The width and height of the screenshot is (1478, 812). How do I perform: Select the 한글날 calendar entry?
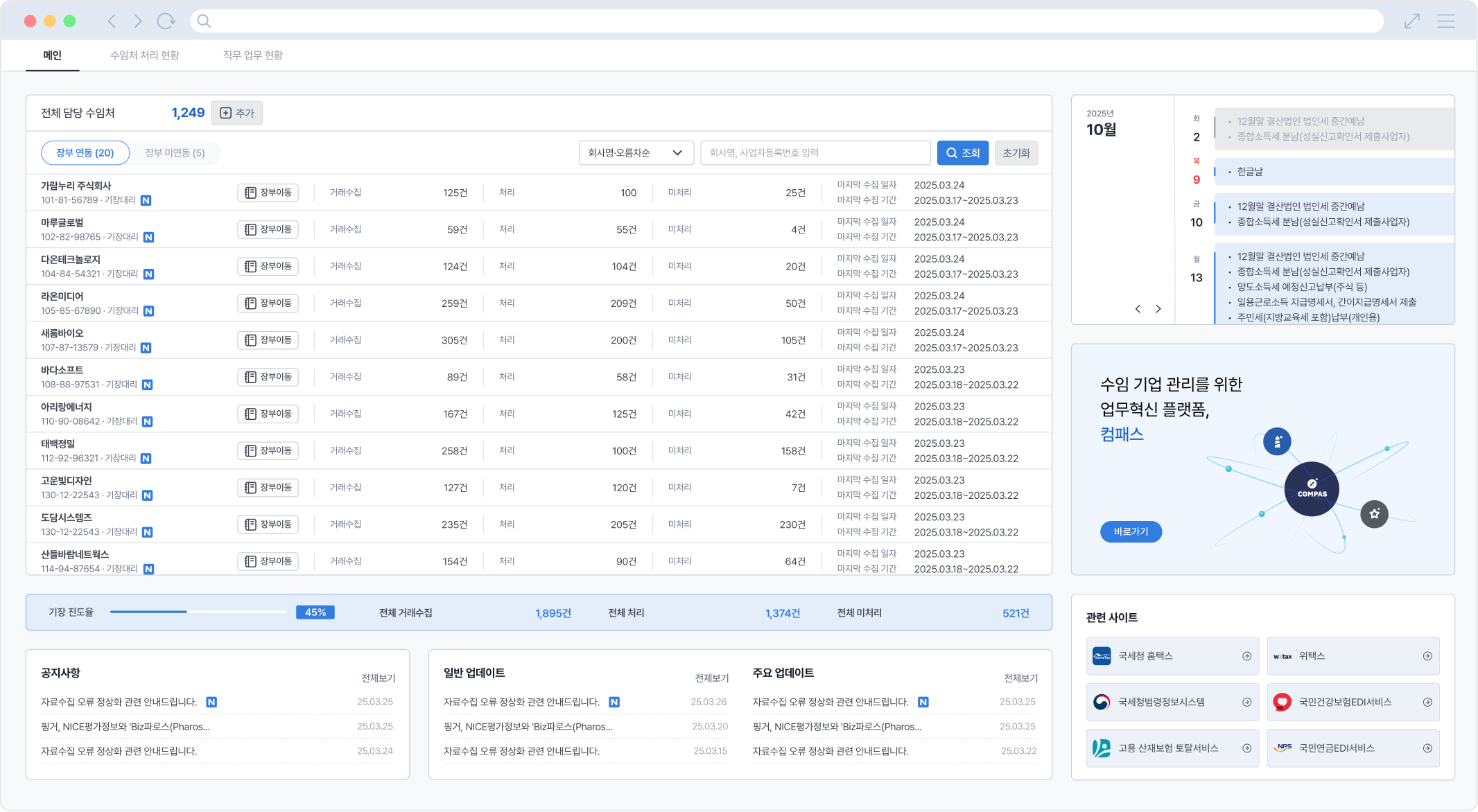tap(1334, 172)
